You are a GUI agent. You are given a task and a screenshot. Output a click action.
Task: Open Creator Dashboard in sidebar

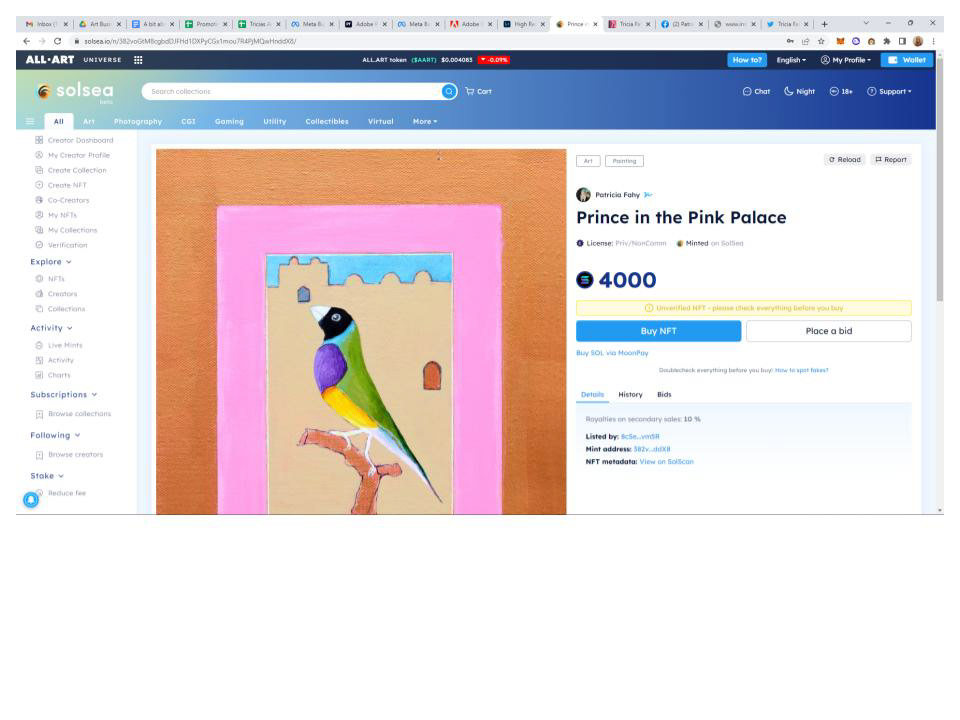(74, 140)
